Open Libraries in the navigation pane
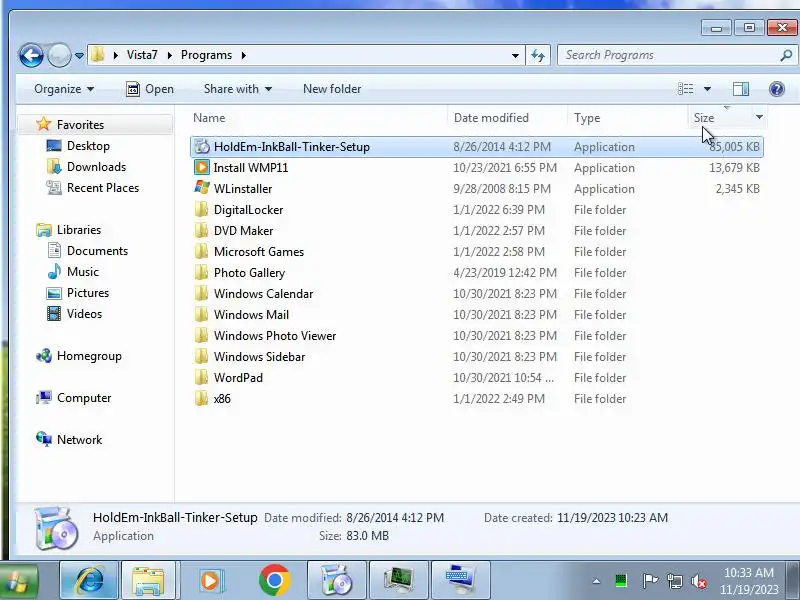 coord(79,230)
